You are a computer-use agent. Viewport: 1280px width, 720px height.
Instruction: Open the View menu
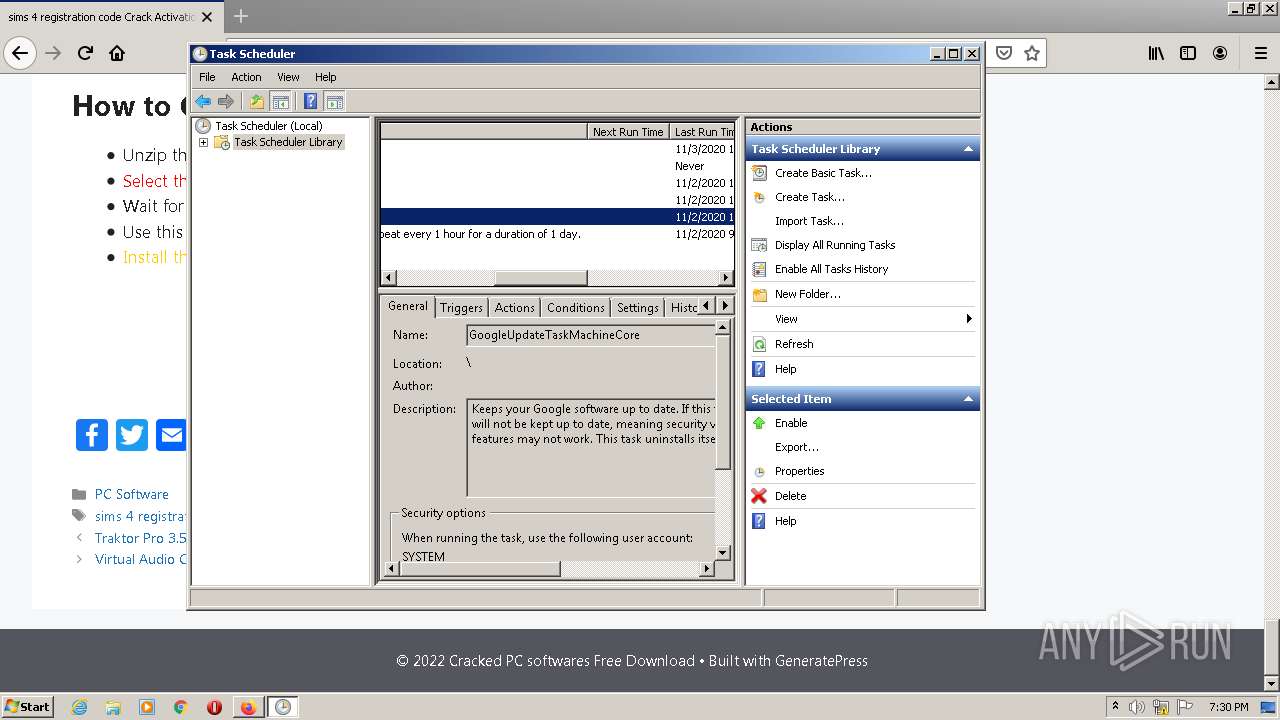click(x=288, y=77)
